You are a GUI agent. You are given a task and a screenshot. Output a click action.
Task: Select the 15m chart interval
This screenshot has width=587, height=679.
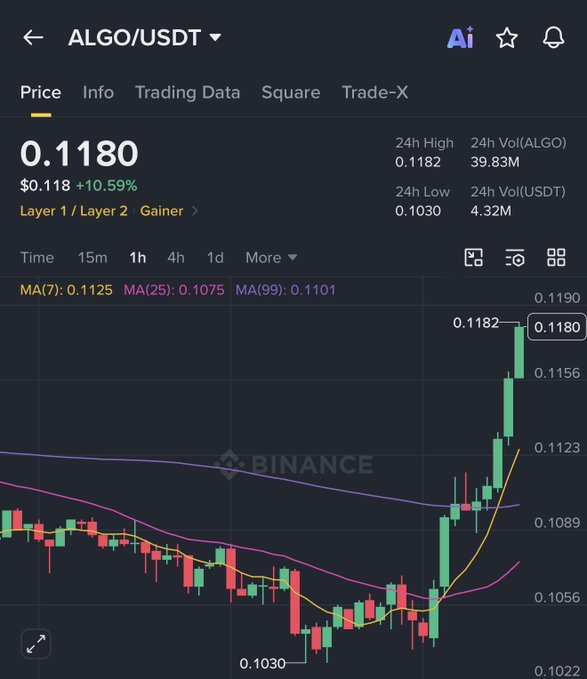[93, 258]
